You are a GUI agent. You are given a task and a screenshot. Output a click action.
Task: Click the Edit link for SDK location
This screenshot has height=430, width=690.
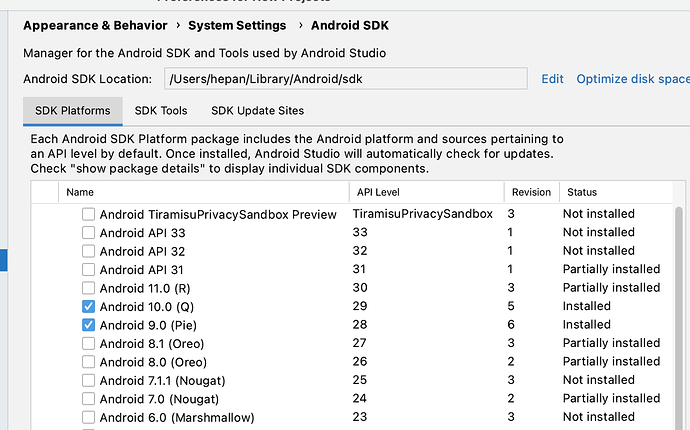[552, 79]
